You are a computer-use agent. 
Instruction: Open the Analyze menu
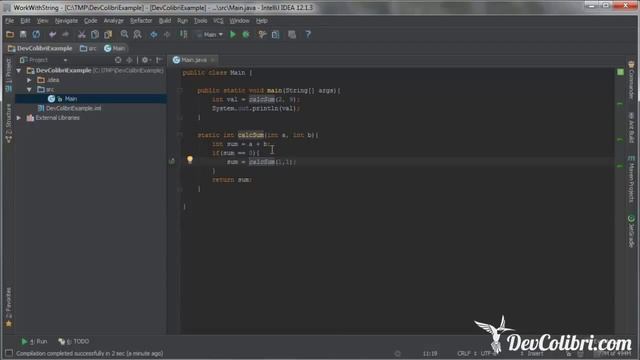pos(113,20)
